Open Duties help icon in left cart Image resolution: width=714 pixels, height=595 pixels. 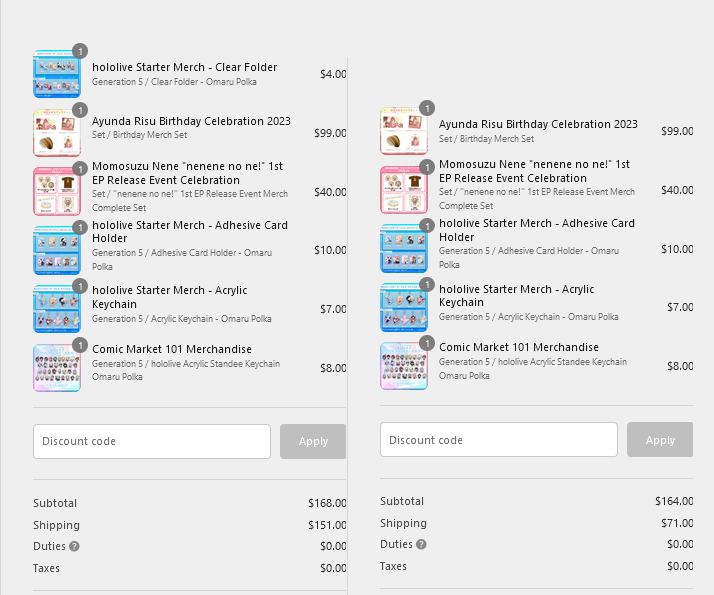click(74, 546)
